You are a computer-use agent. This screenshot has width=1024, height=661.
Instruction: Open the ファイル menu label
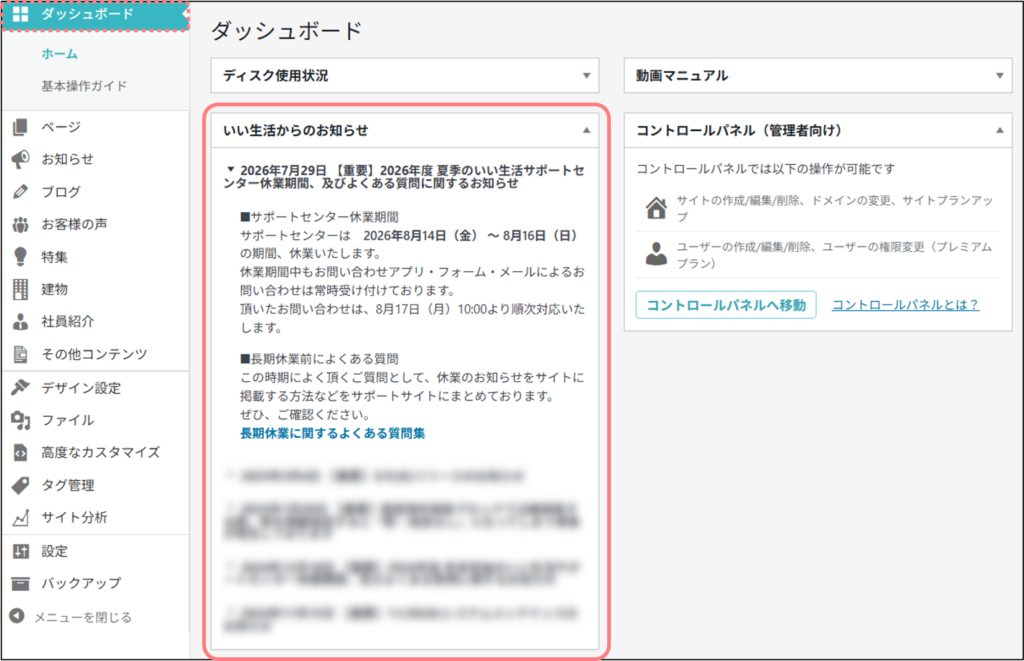(x=68, y=420)
